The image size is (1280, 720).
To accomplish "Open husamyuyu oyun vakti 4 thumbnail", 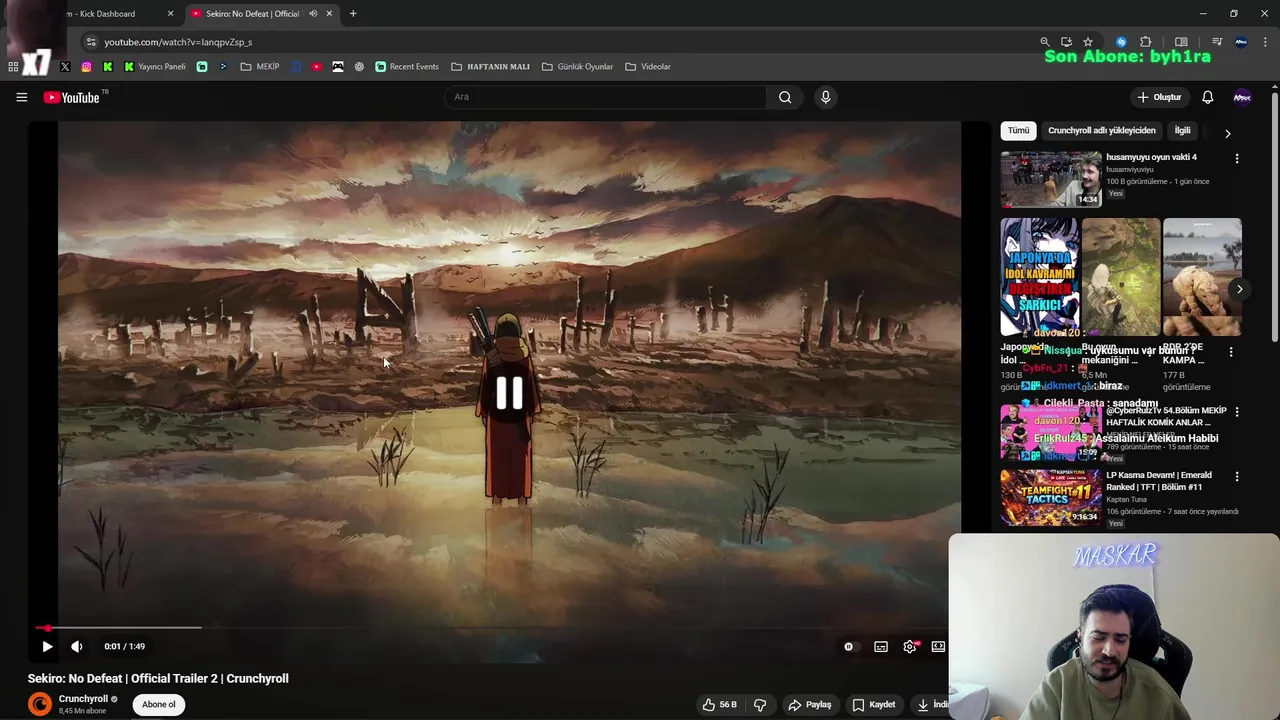I will point(1051,179).
